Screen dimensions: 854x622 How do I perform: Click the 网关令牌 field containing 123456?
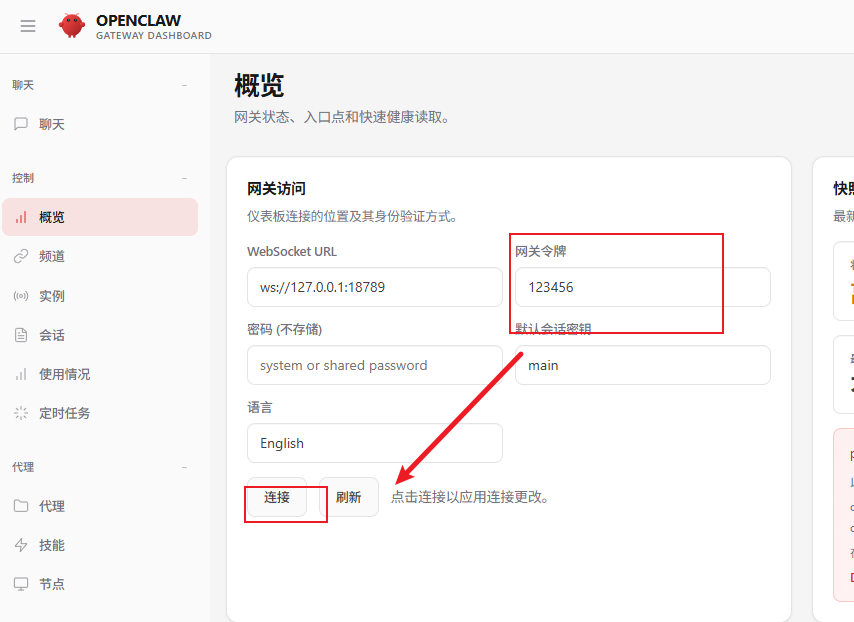(x=642, y=287)
